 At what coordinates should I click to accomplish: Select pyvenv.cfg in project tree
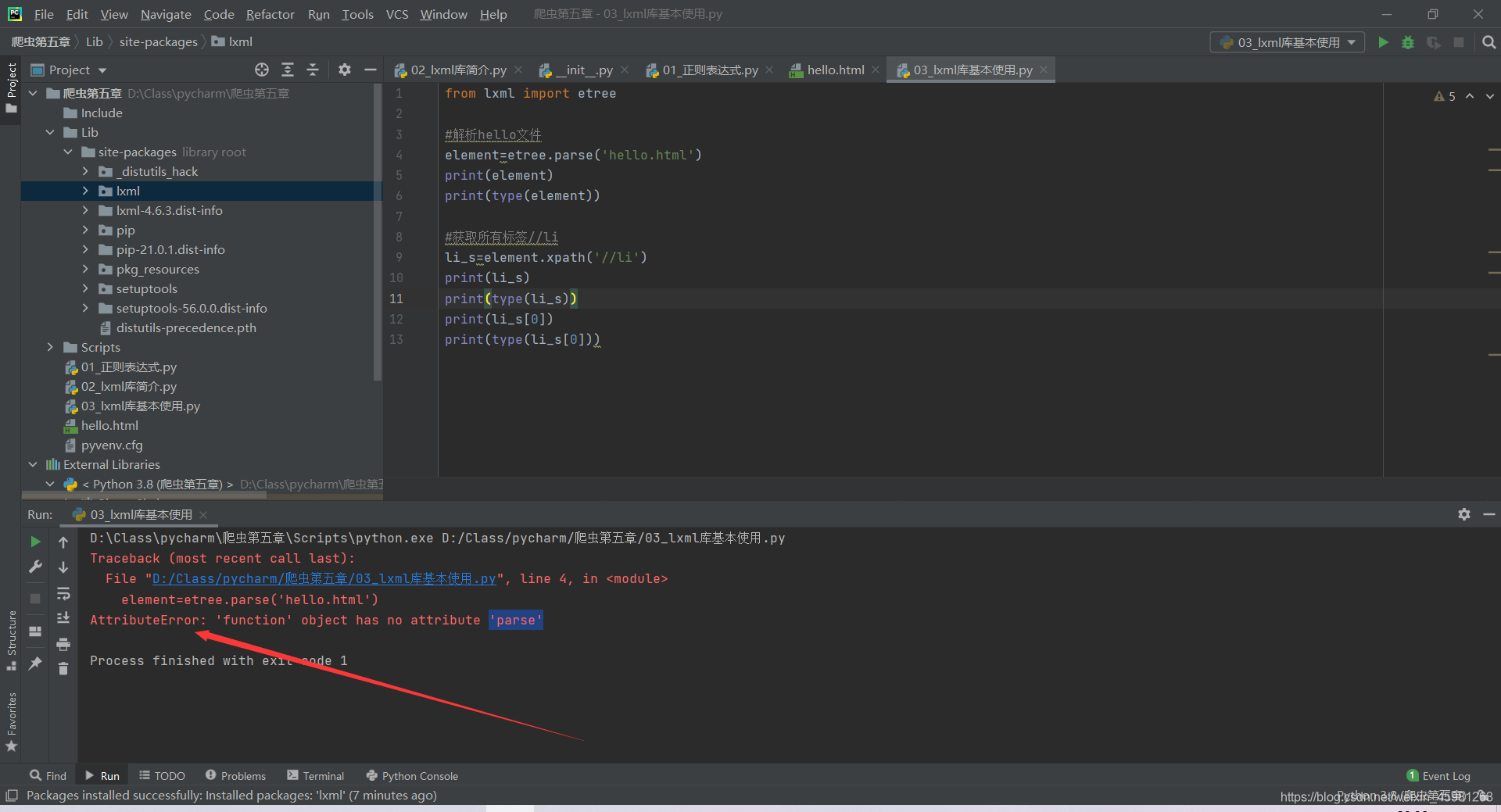click(112, 445)
